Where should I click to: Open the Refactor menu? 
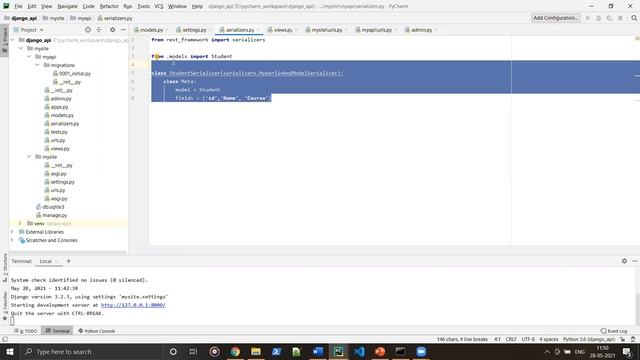[109, 6]
